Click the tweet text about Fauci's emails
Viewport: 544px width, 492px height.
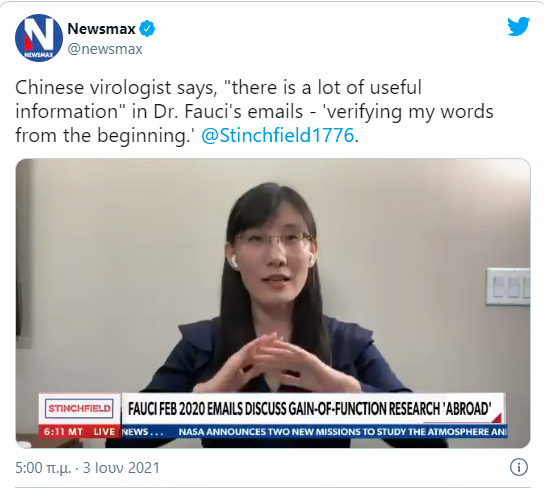254,111
